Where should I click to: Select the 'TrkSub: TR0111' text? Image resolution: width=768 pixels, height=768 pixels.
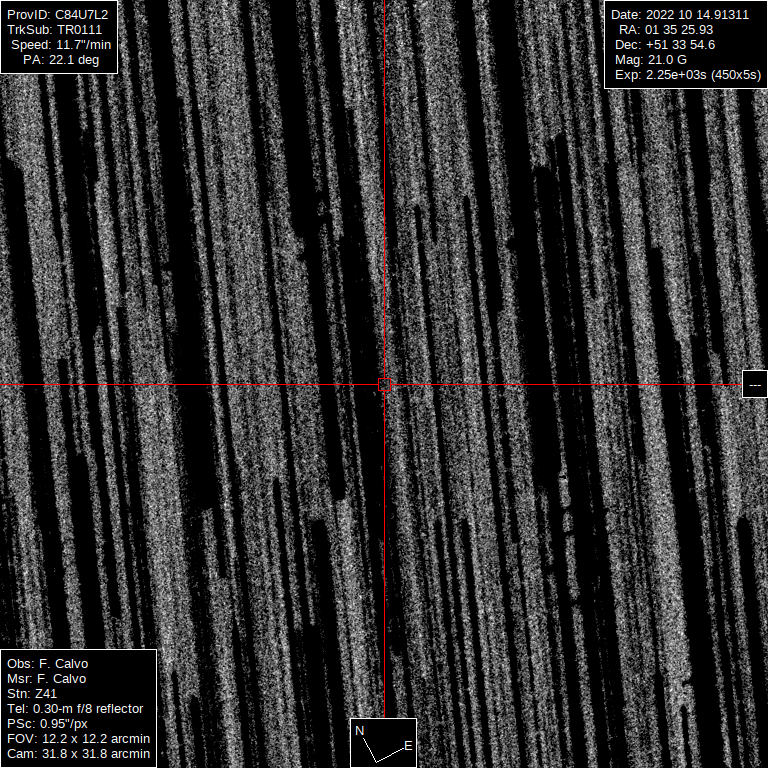coord(55,29)
